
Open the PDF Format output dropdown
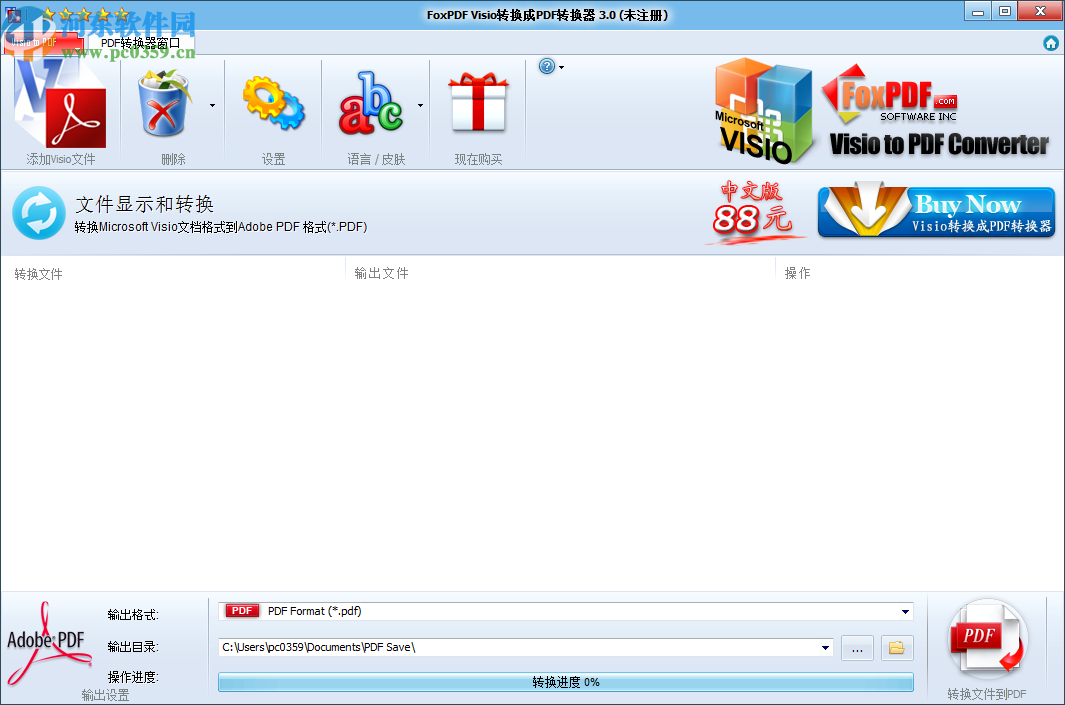click(903, 611)
